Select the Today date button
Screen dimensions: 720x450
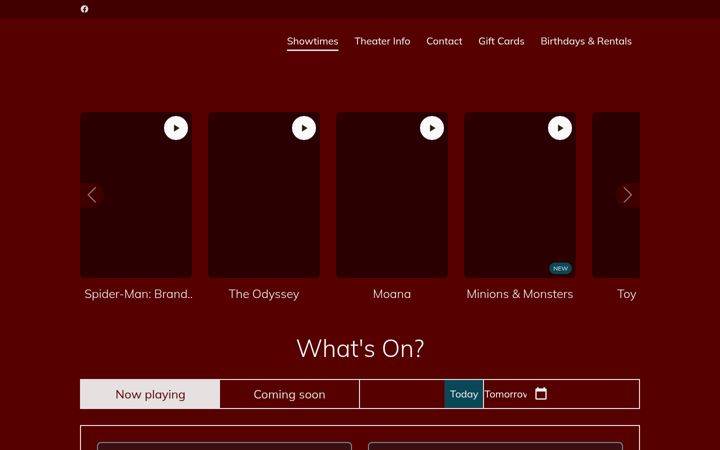[x=464, y=394]
